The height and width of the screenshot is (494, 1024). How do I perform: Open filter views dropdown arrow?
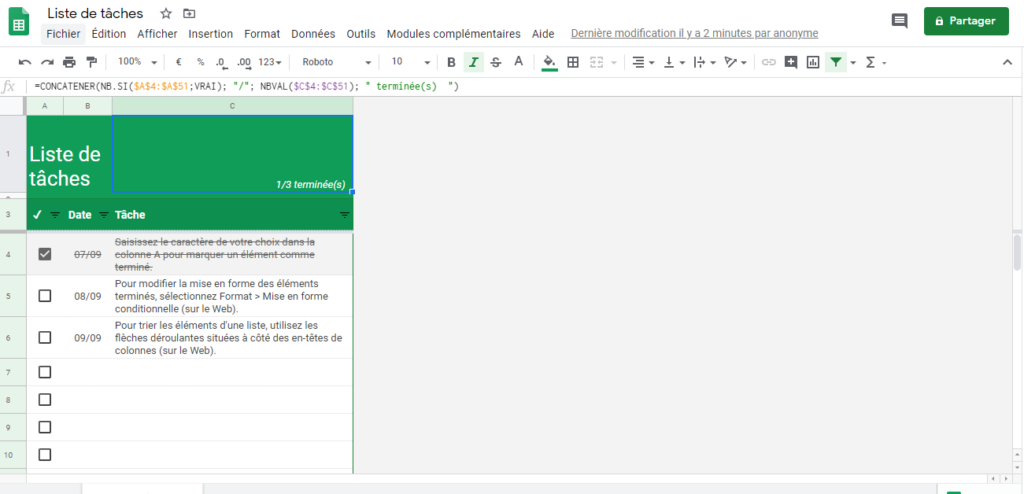[x=853, y=63]
